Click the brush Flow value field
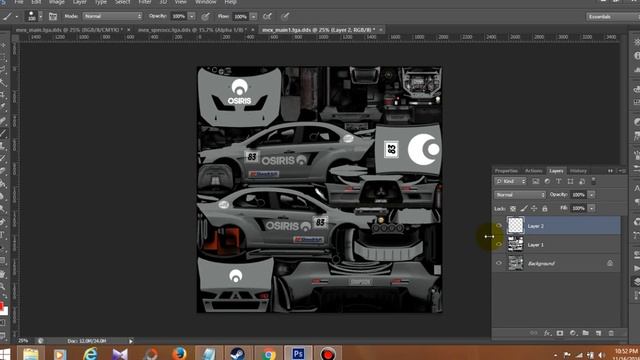 [241, 16]
